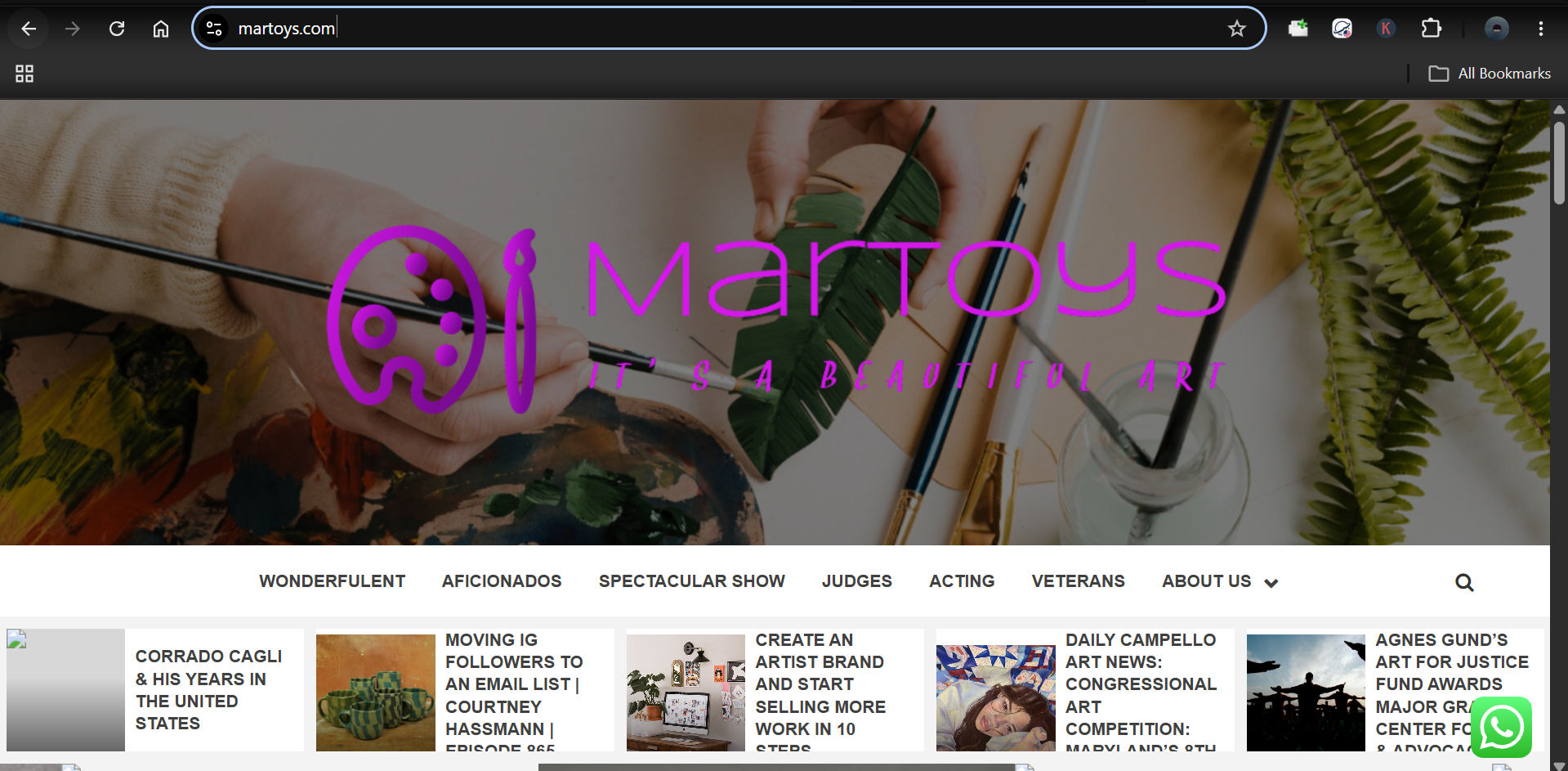Open the AFICIONADOS menu item
The width and height of the screenshot is (1568, 771).
click(x=502, y=581)
